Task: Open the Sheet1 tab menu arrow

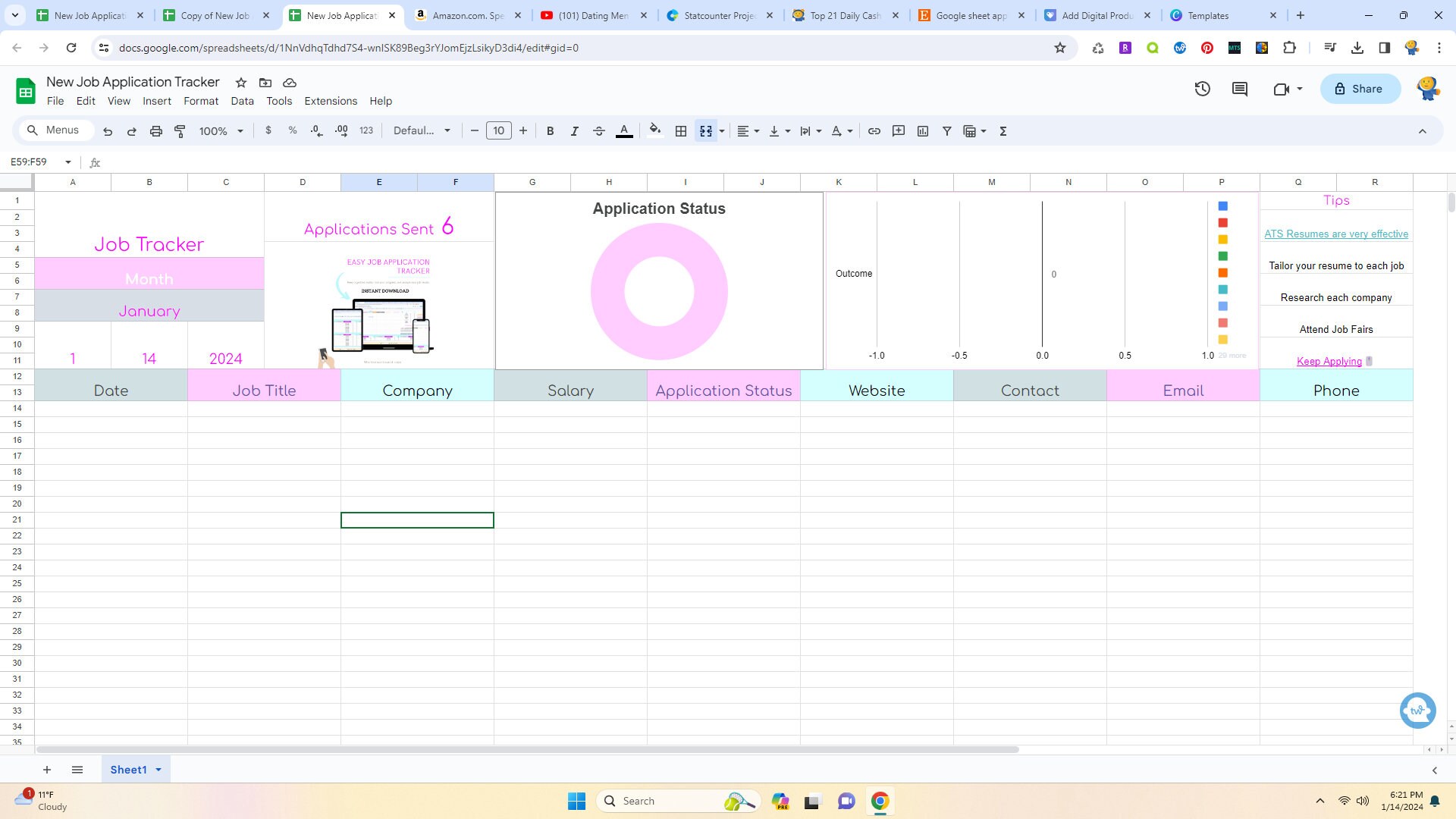Action: click(158, 769)
